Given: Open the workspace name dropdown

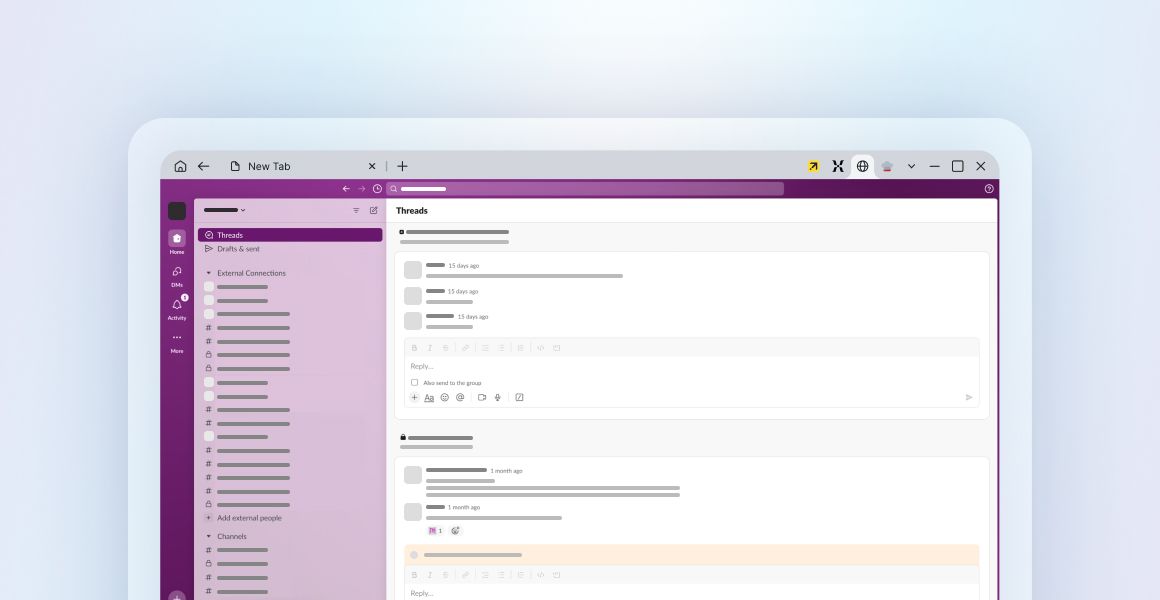Looking at the screenshot, I should 224,210.
